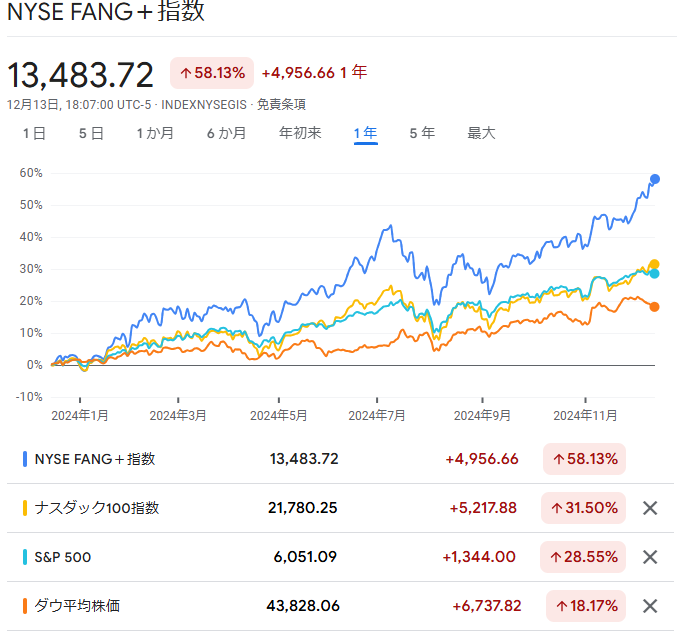Click the yellow Nasdaq 100 color bar
This screenshot has width=677, height=635.
[25, 508]
